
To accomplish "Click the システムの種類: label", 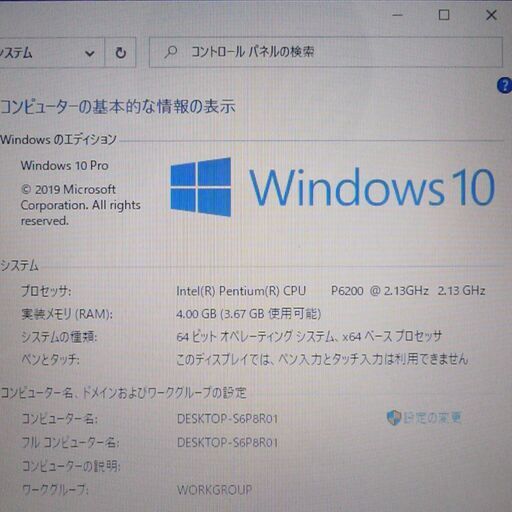I will [59, 337].
